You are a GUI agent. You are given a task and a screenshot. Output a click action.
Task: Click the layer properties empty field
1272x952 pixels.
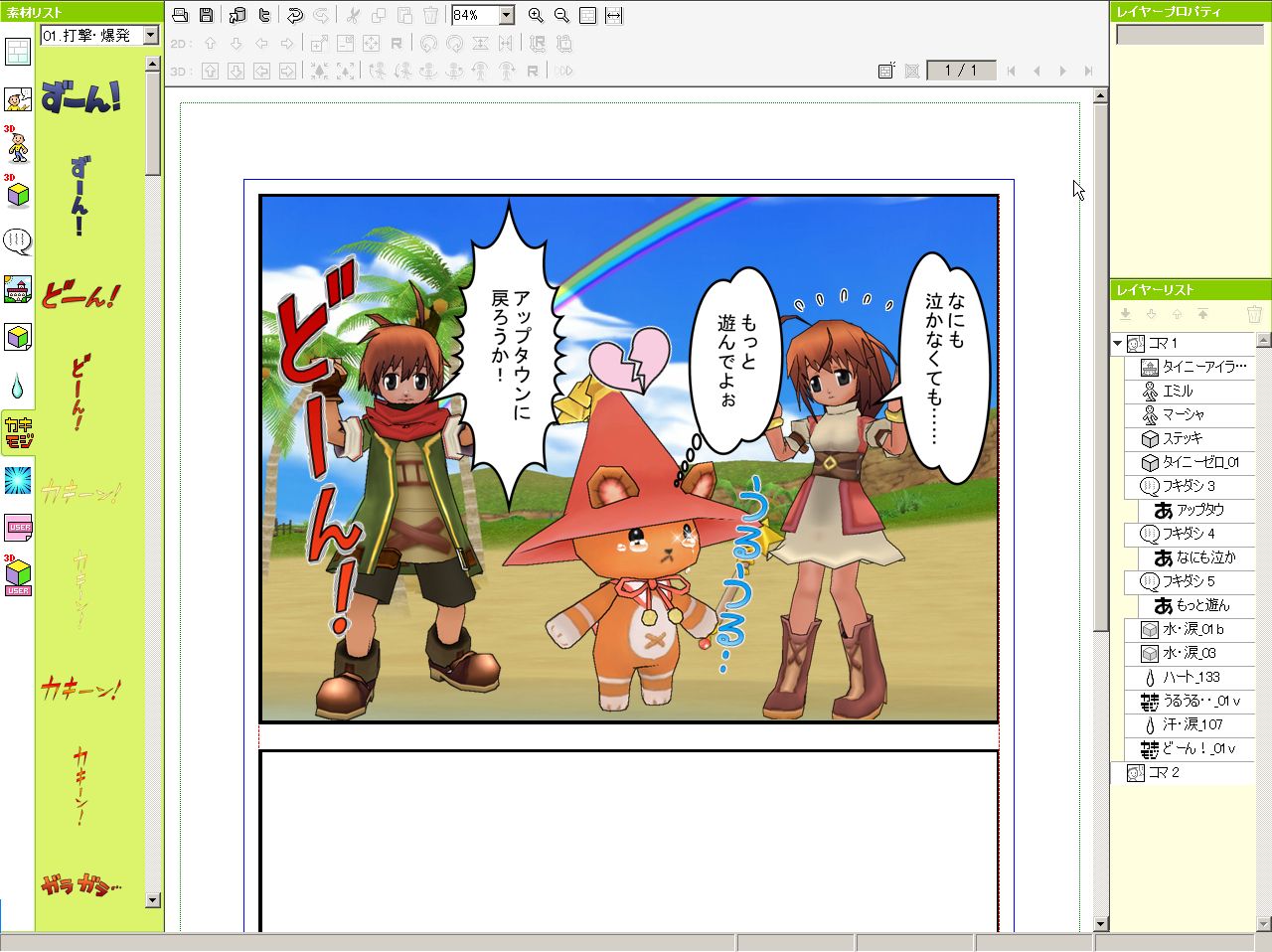tap(1191, 35)
